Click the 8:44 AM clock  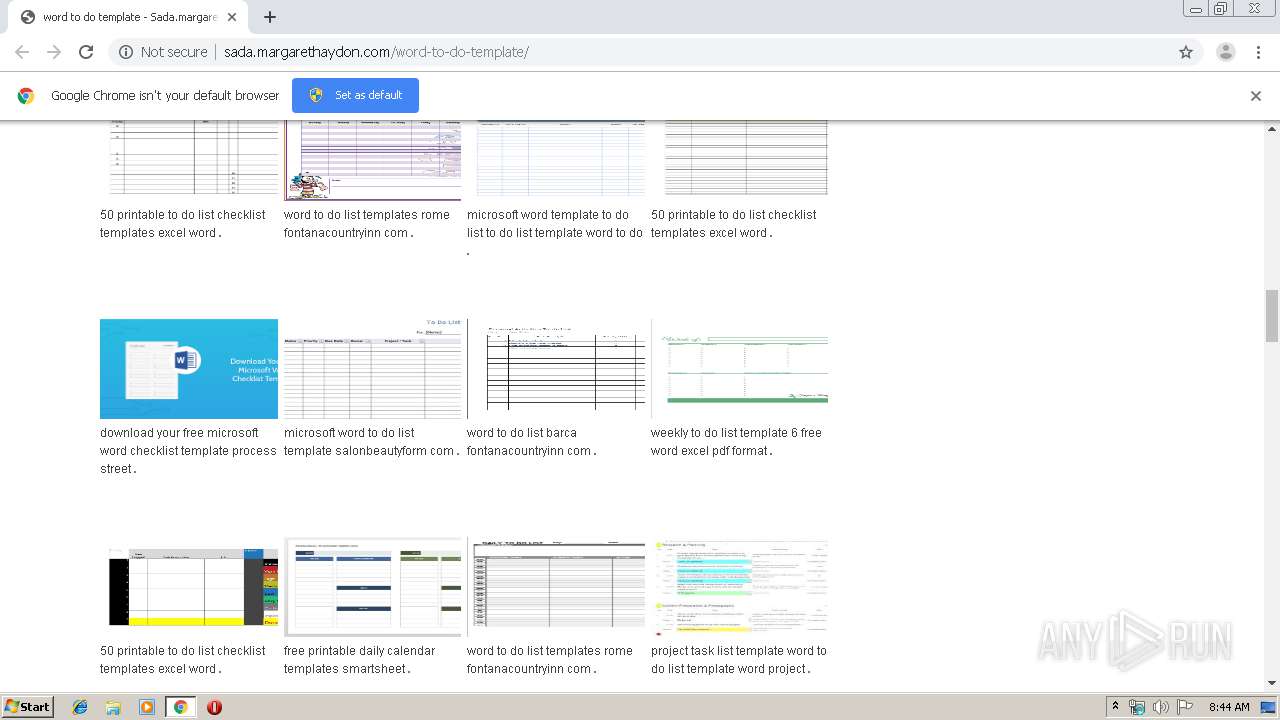coord(1229,707)
